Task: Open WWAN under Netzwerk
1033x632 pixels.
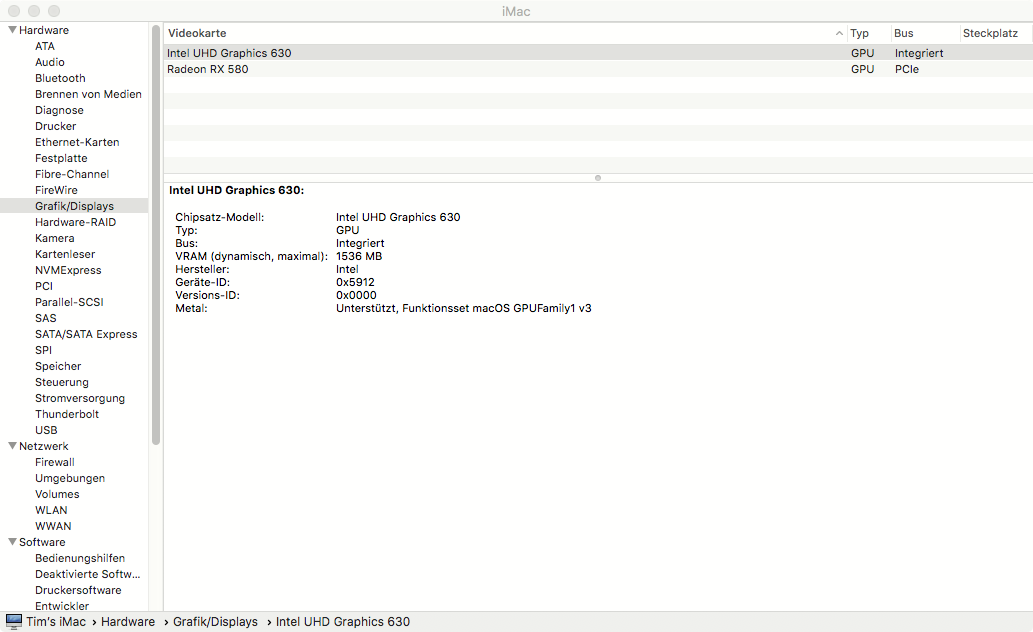Action: coord(53,526)
